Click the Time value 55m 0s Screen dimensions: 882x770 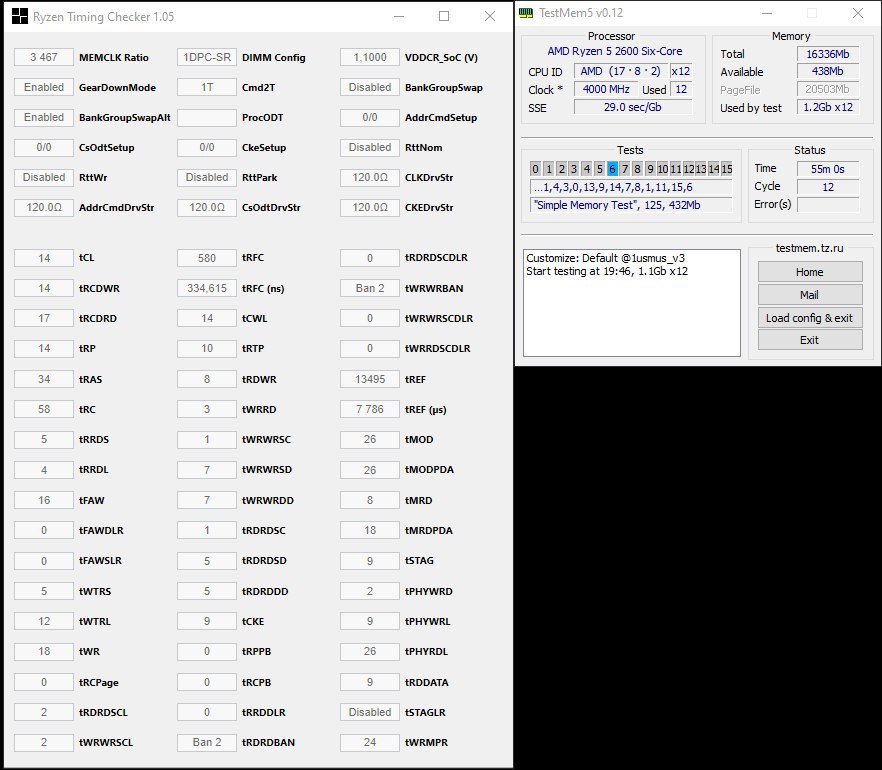point(827,169)
